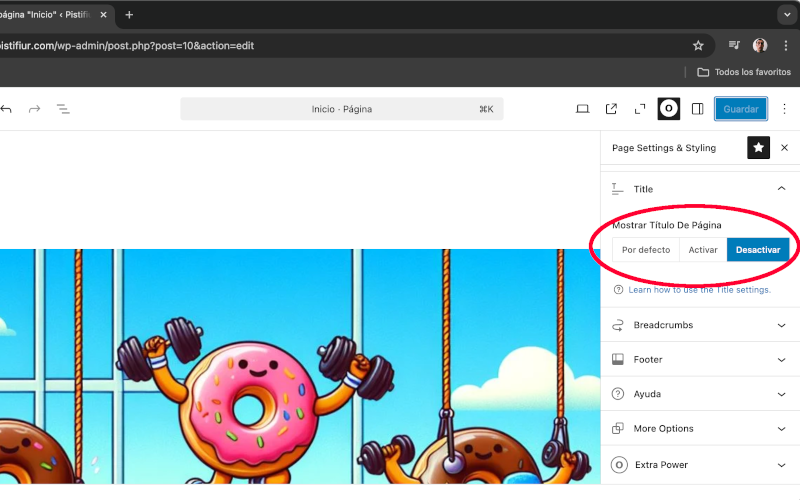Open the document overview list view
Viewport: 800px width, 500px height.
[63, 109]
